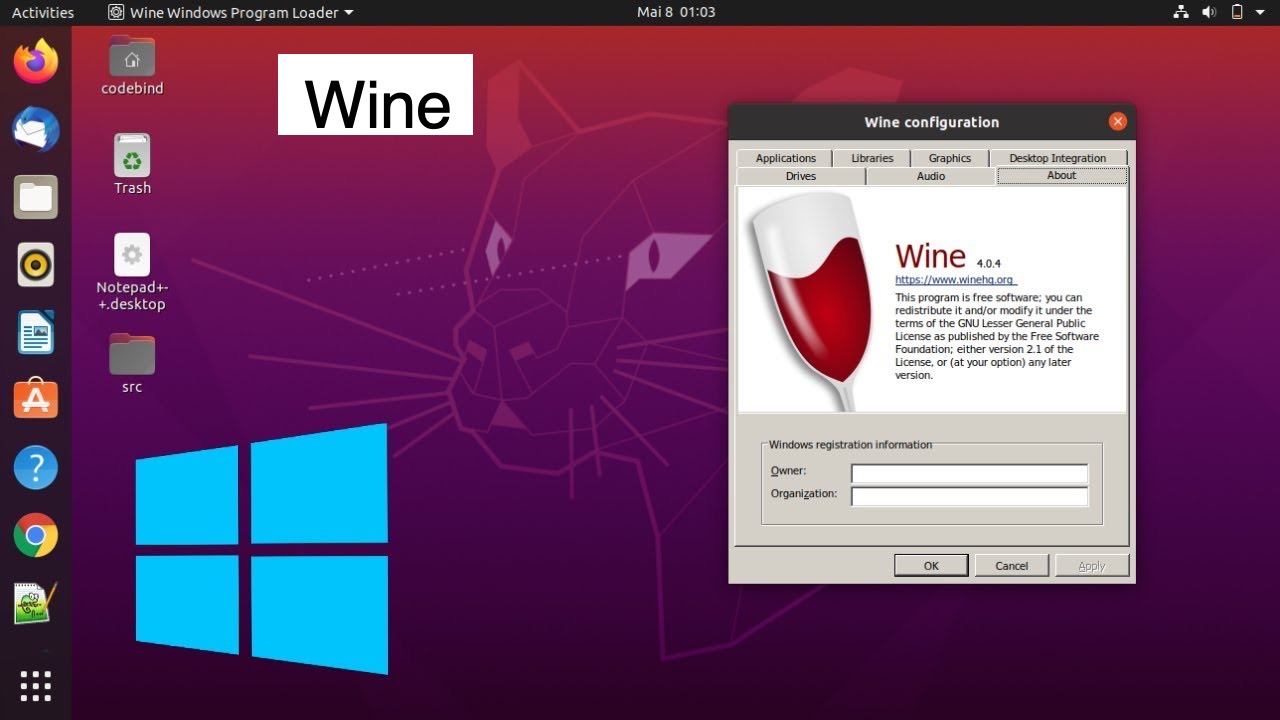Open Firefox from the dock

[36, 62]
